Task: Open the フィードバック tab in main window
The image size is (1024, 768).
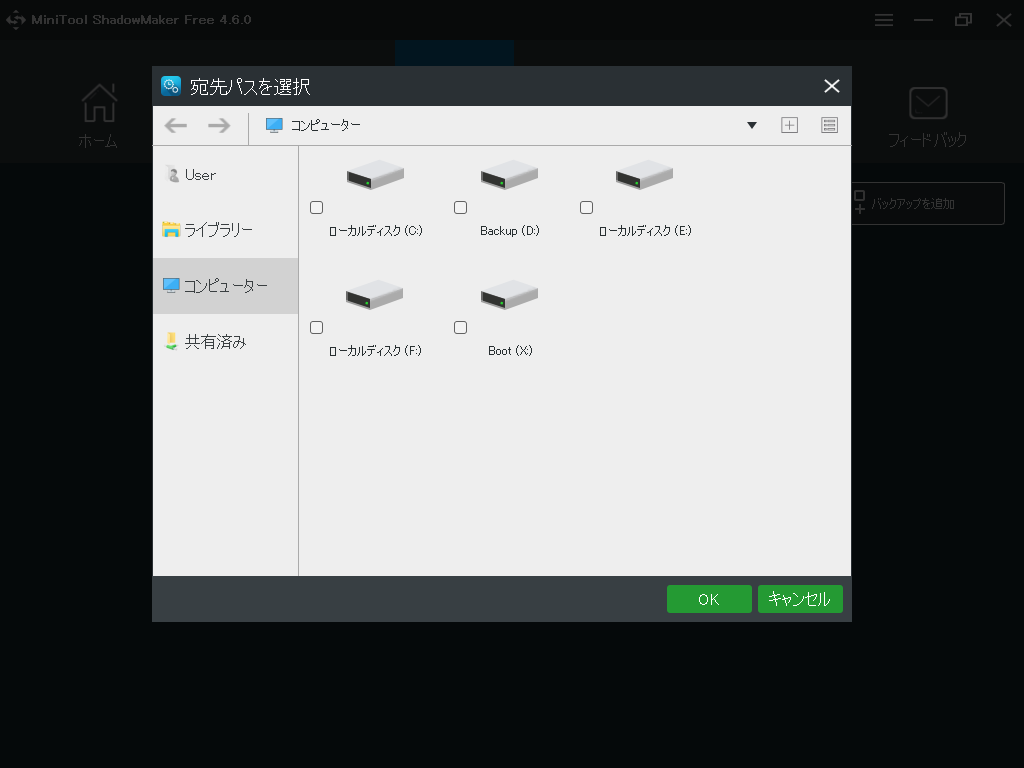Action: pos(928,118)
